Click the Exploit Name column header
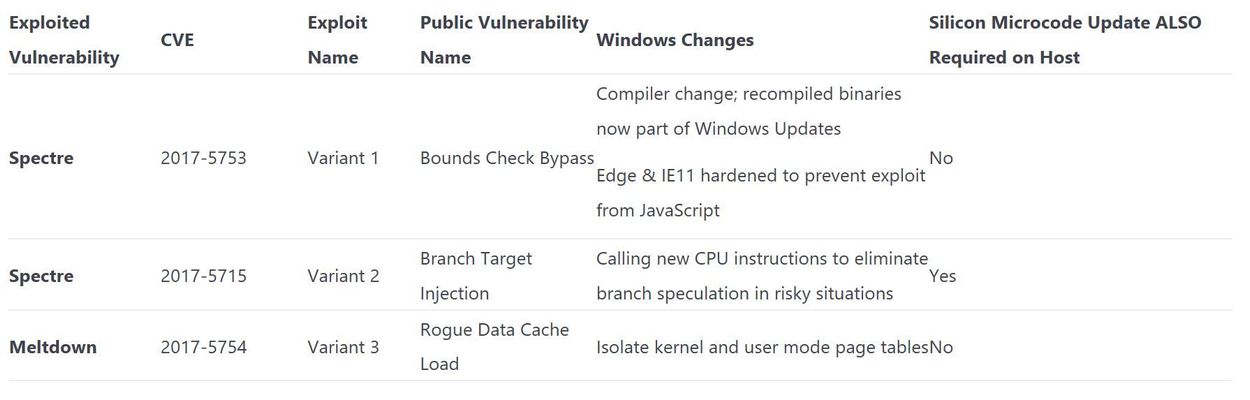1250x400 pixels. tap(337, 40)
